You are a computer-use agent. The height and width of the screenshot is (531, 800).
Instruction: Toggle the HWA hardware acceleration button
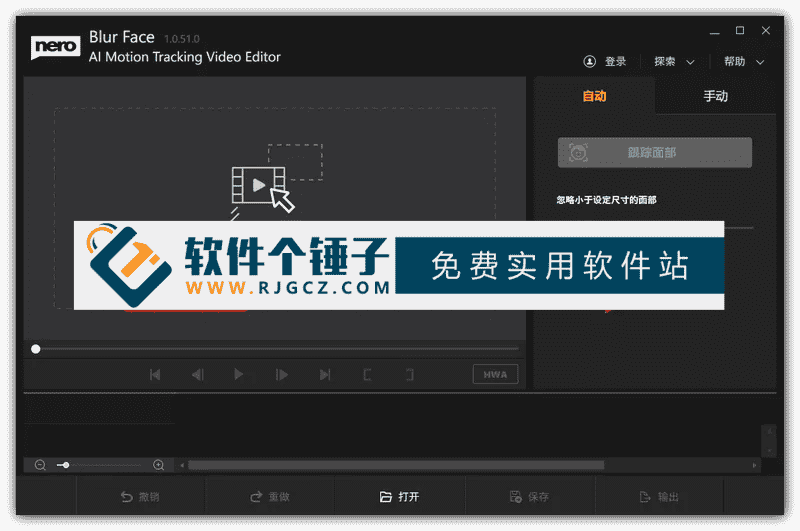pyautogui.click(x=495, y=374)
